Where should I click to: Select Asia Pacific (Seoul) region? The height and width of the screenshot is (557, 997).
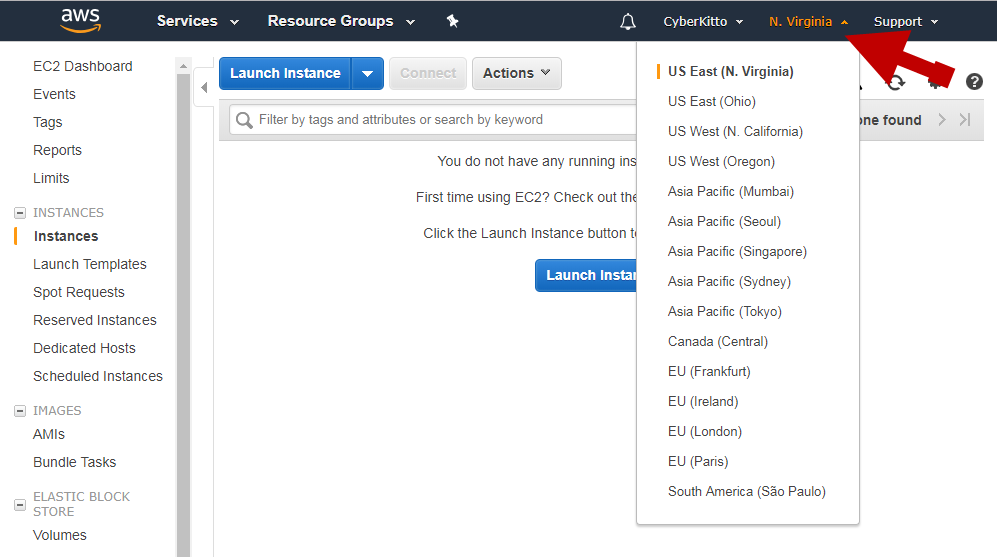pyautogui.click(x=724, y=221)
